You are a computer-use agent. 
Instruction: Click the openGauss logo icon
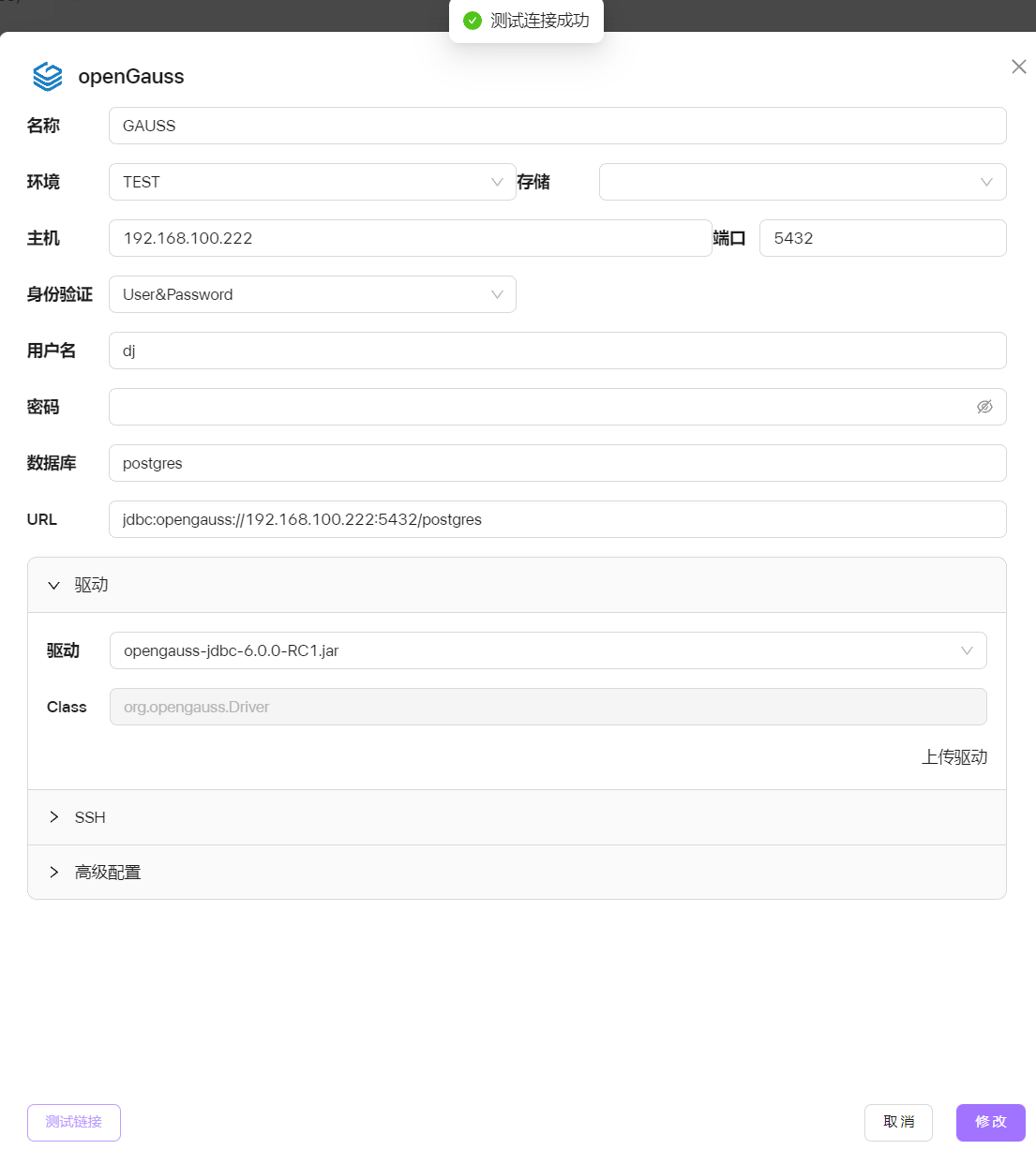coord(47,76)
